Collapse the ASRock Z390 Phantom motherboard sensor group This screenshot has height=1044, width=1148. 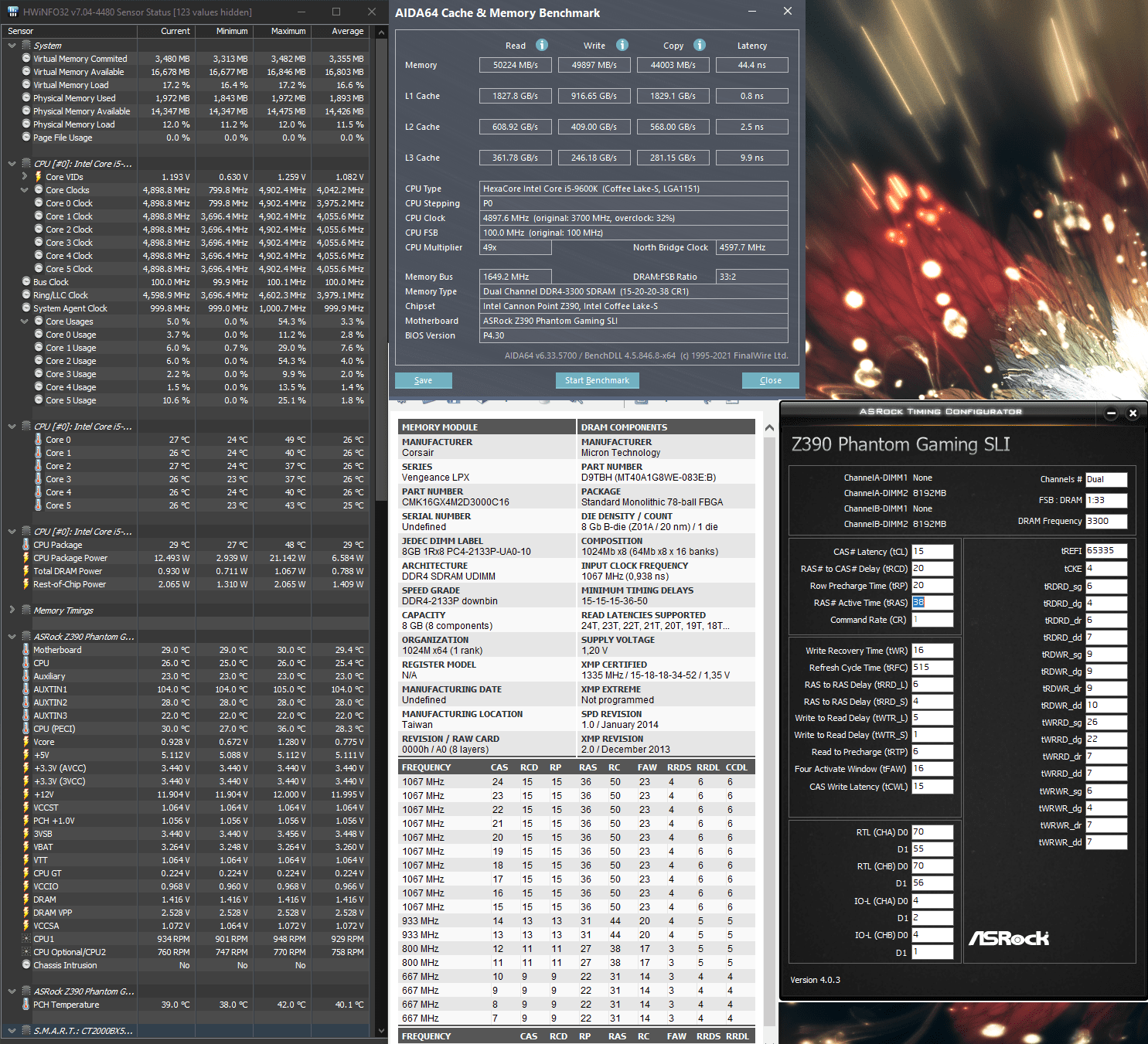coord(12,637)
